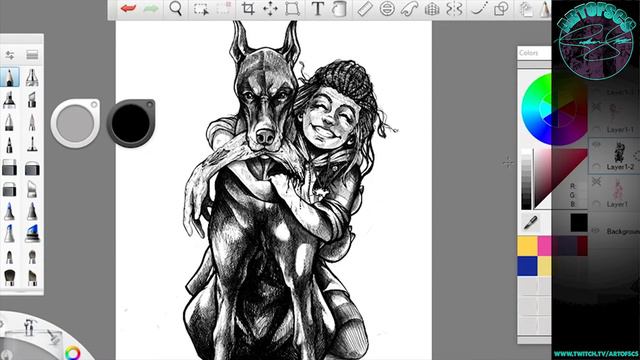640x360 pixels.
Task: Select the Layer1-2 layer thumbnail
Action: (x=620, y=153)
